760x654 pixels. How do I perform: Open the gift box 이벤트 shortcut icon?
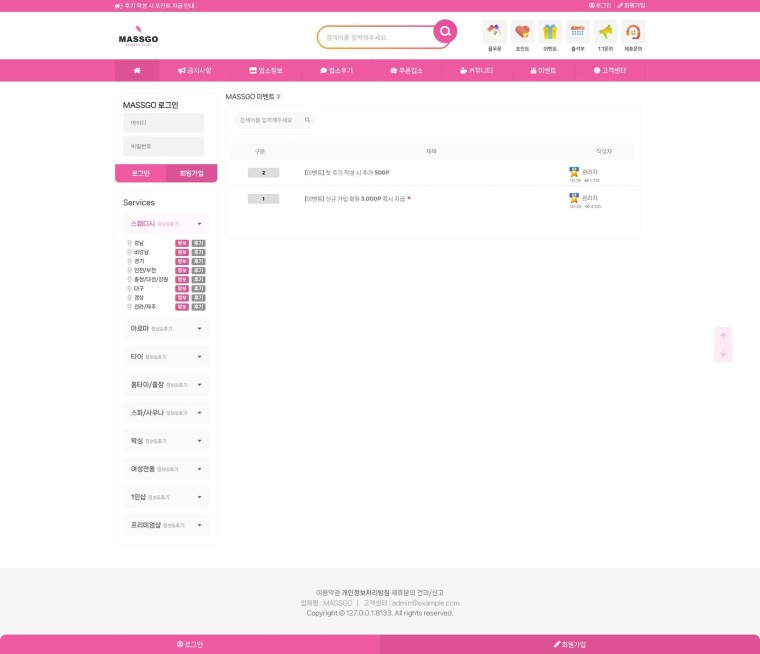[550, 32]
